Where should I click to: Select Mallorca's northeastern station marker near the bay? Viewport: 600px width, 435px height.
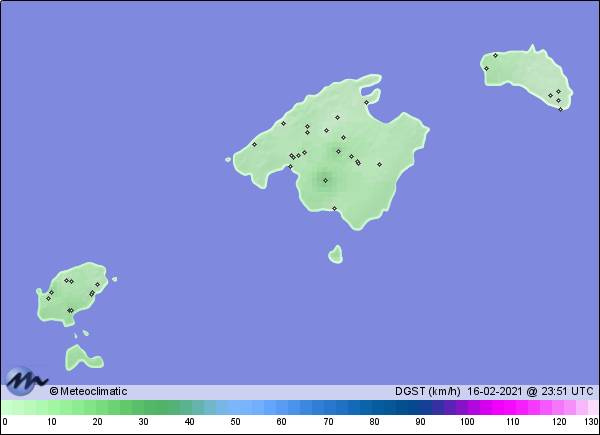(x=366, y=103)
